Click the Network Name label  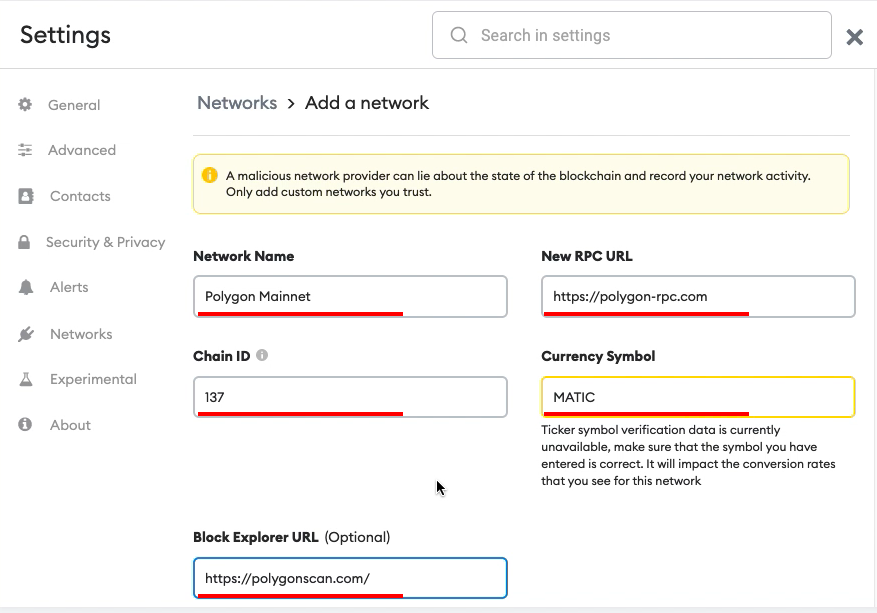point(244,256)
